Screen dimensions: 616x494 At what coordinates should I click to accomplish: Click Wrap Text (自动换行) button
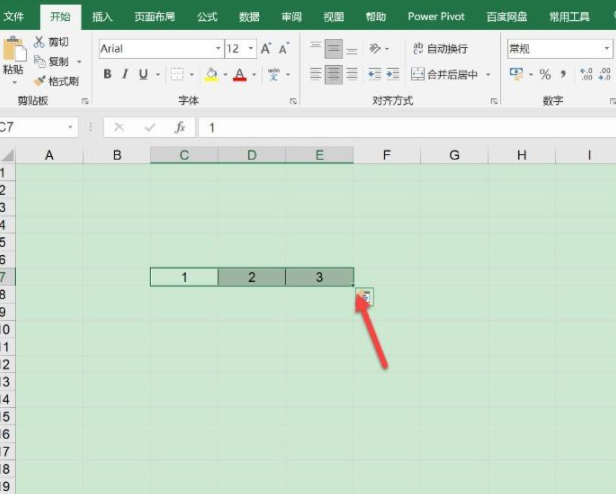(440, 49)
